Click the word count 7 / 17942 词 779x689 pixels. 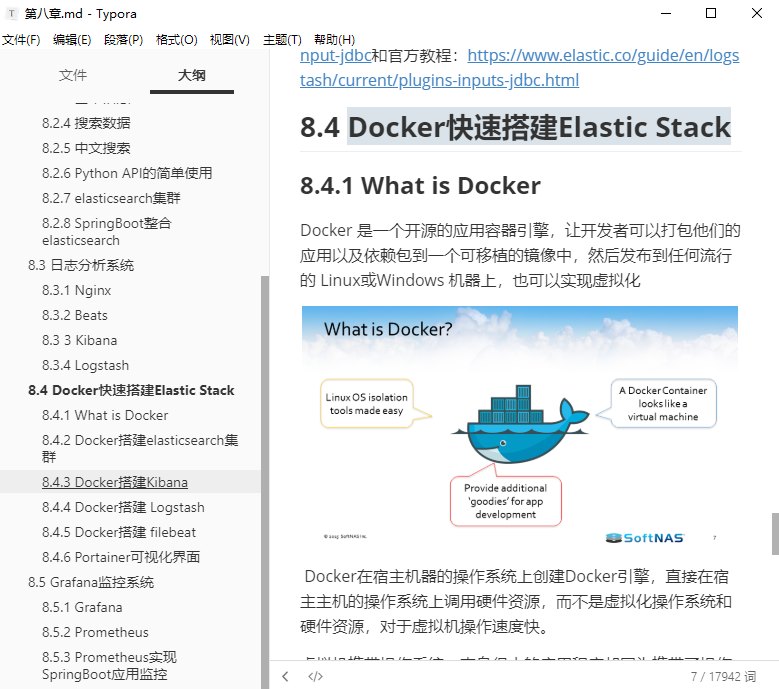click(723, 676)
